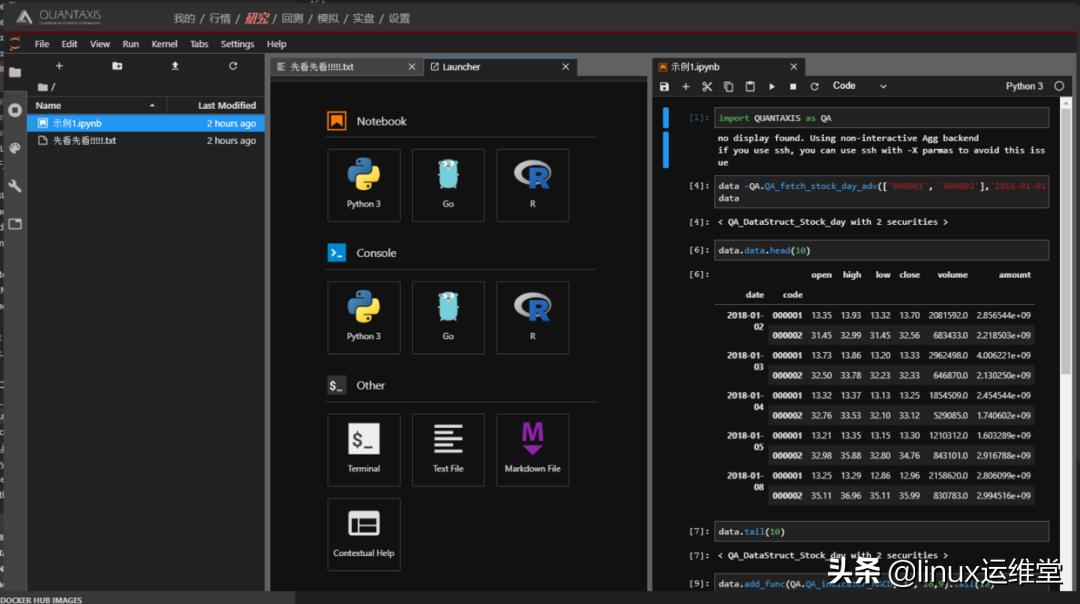Go to 回测 in QUANTAXIS navigation
Image resolution: width=1080 pixels, height=604 pixels.
pyautogui.click(x=292, y=19)
